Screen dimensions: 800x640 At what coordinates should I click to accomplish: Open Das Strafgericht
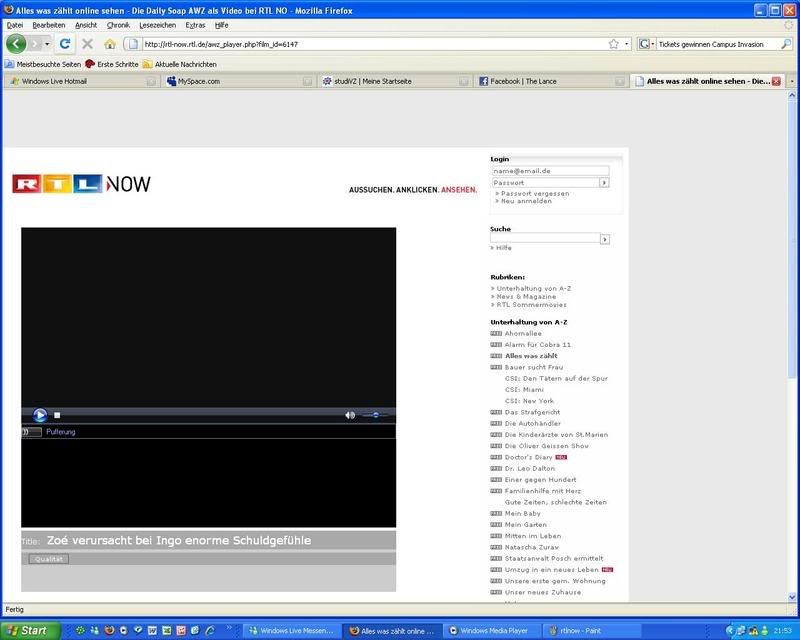click(532, 412)
